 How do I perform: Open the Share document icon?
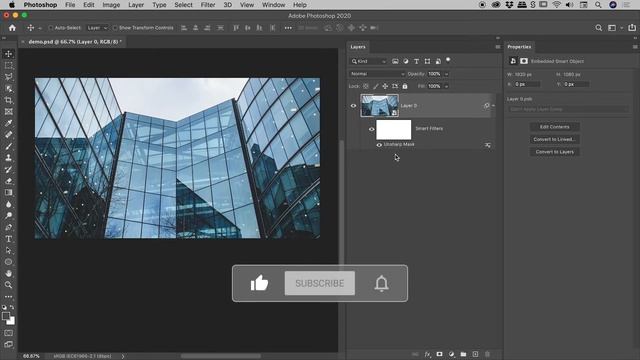[x=632, y=28]
